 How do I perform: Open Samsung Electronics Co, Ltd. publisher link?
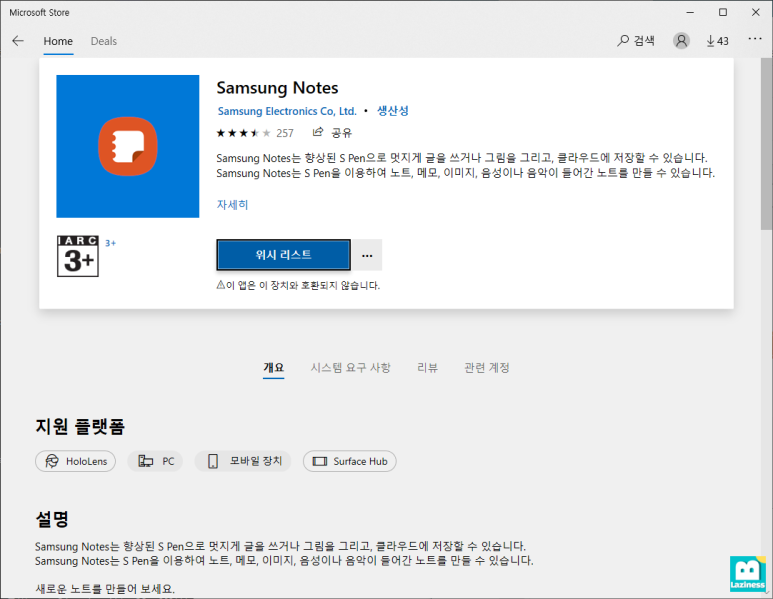click(x=287, y=111)
